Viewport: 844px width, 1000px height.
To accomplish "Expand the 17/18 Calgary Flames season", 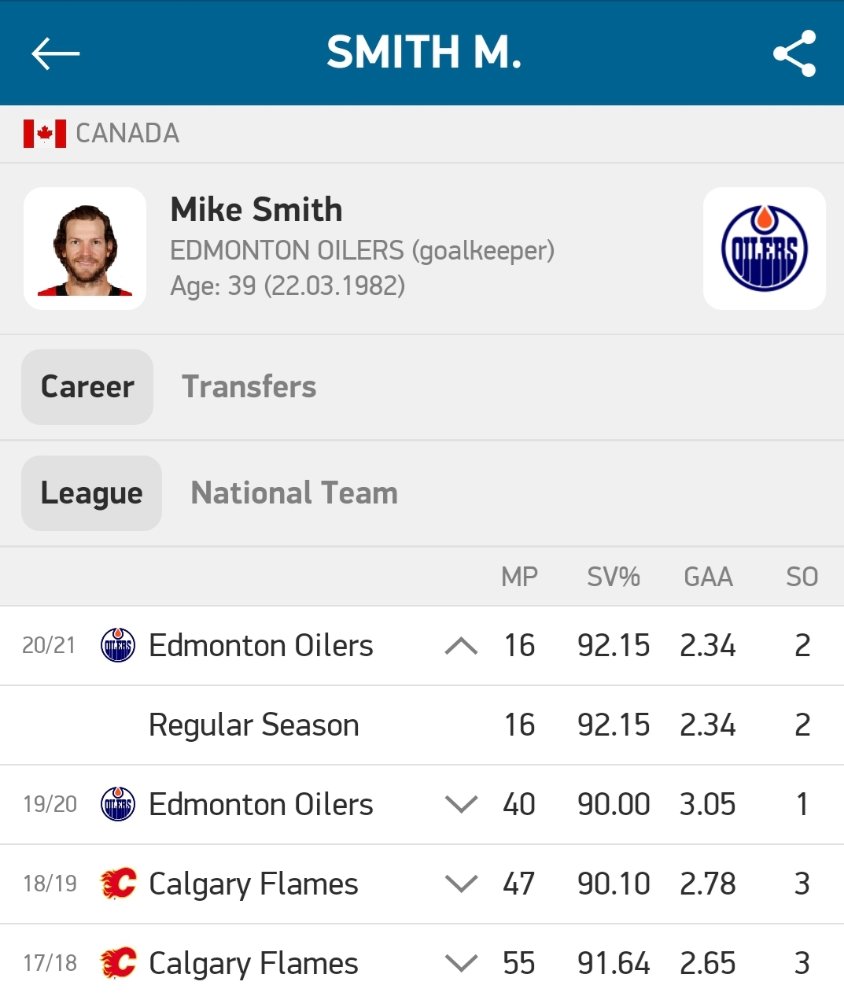I will click(x=461, y=963).
